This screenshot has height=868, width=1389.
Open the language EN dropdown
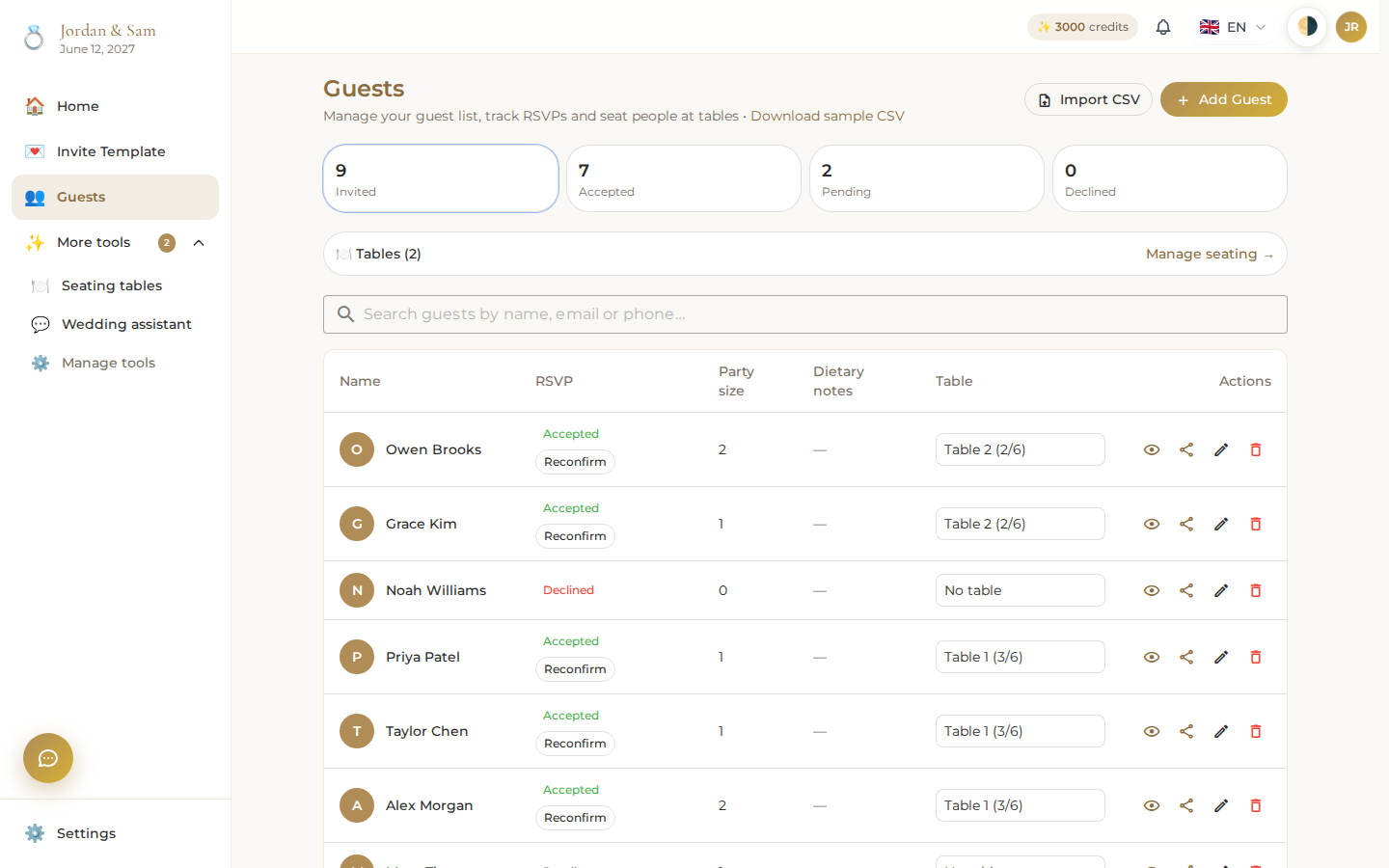(x=1233, y=27)
